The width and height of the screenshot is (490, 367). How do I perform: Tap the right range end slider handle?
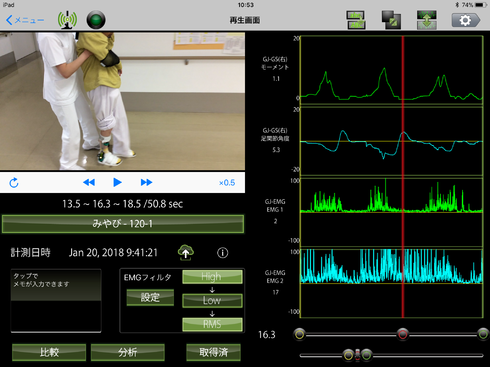click(483, 334)
